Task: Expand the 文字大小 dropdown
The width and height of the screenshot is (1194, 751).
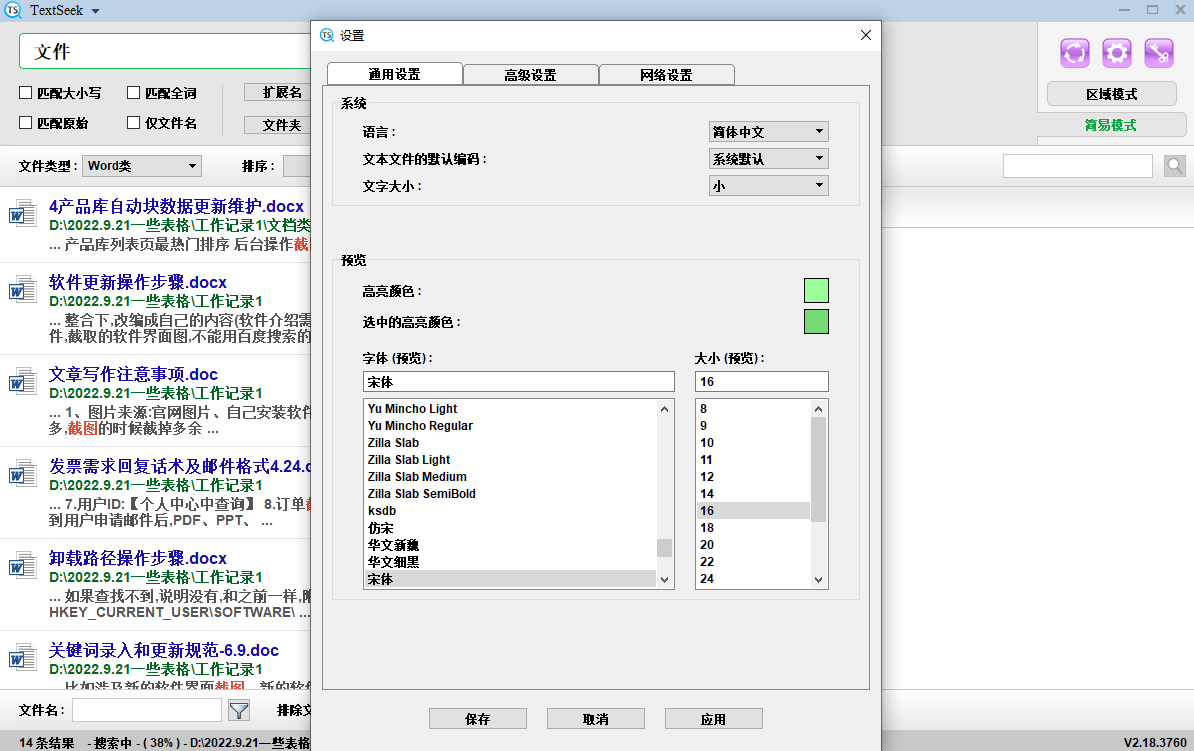Action: [x=768, y=185]
